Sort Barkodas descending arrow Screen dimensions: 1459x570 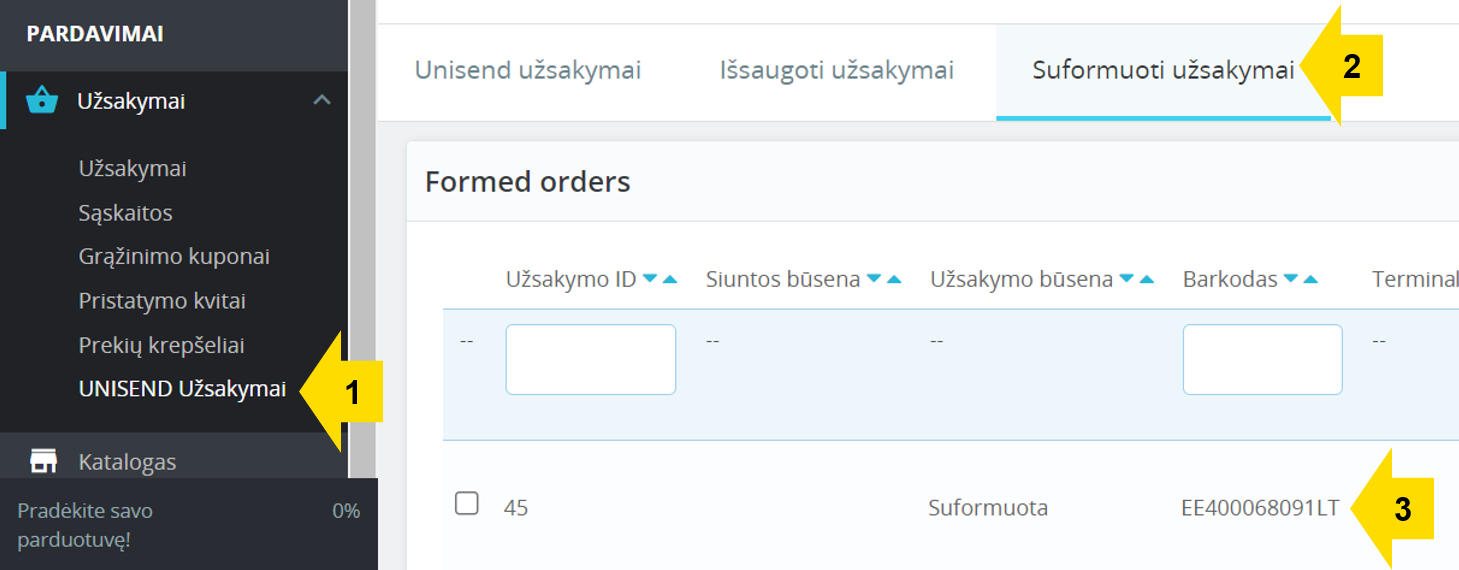[1291, 279]
